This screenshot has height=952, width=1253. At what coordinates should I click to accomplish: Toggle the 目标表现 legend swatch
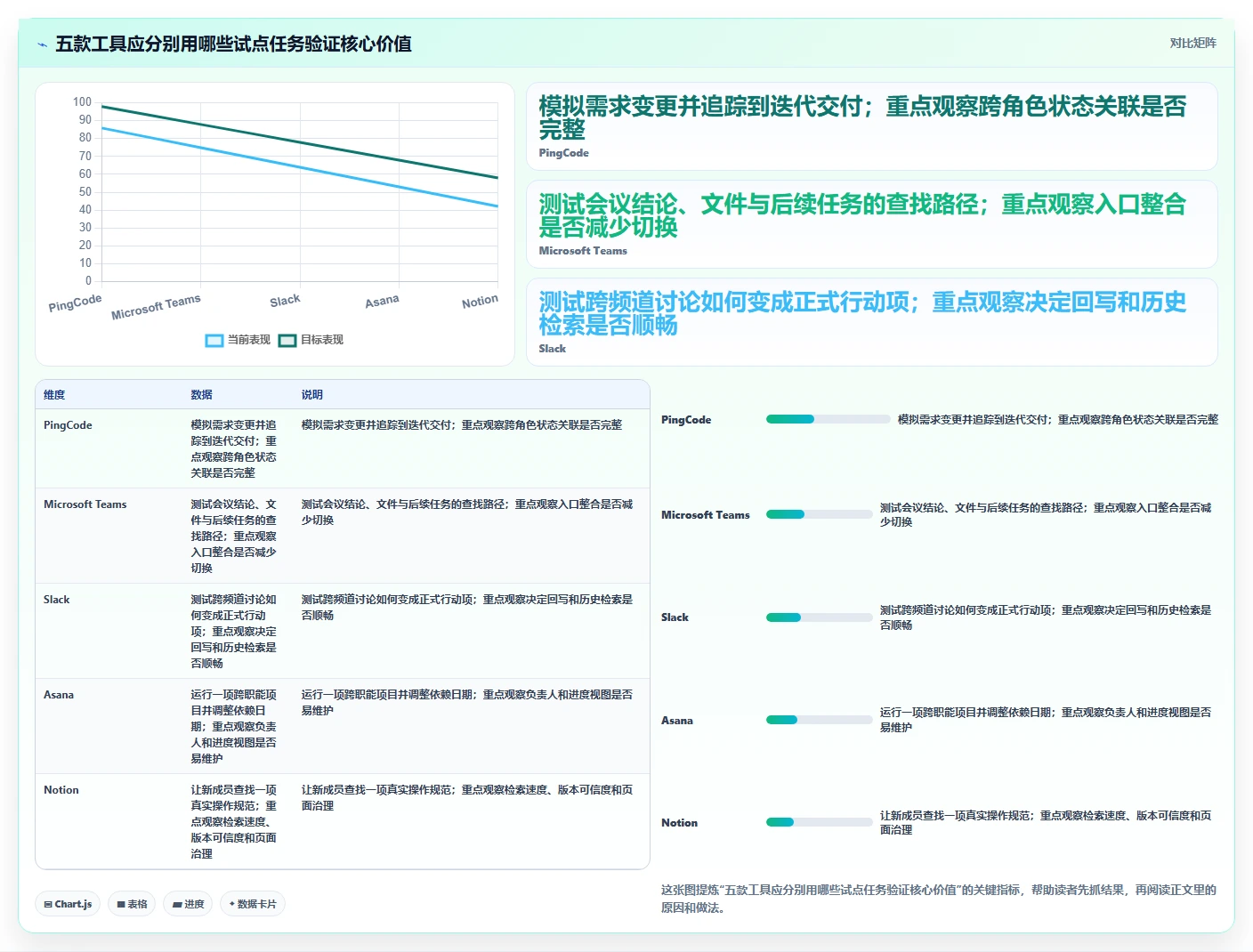pyautogui.click(x=287, y=340)
